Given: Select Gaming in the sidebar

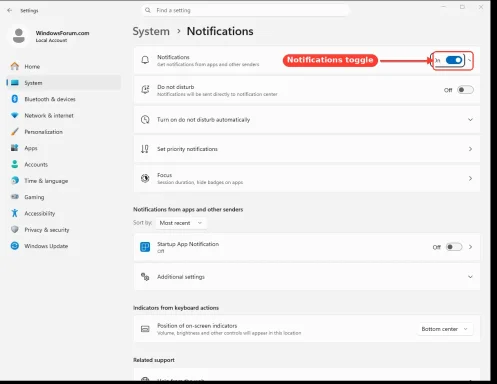Looking at the screenshot, I should point(63,197).
